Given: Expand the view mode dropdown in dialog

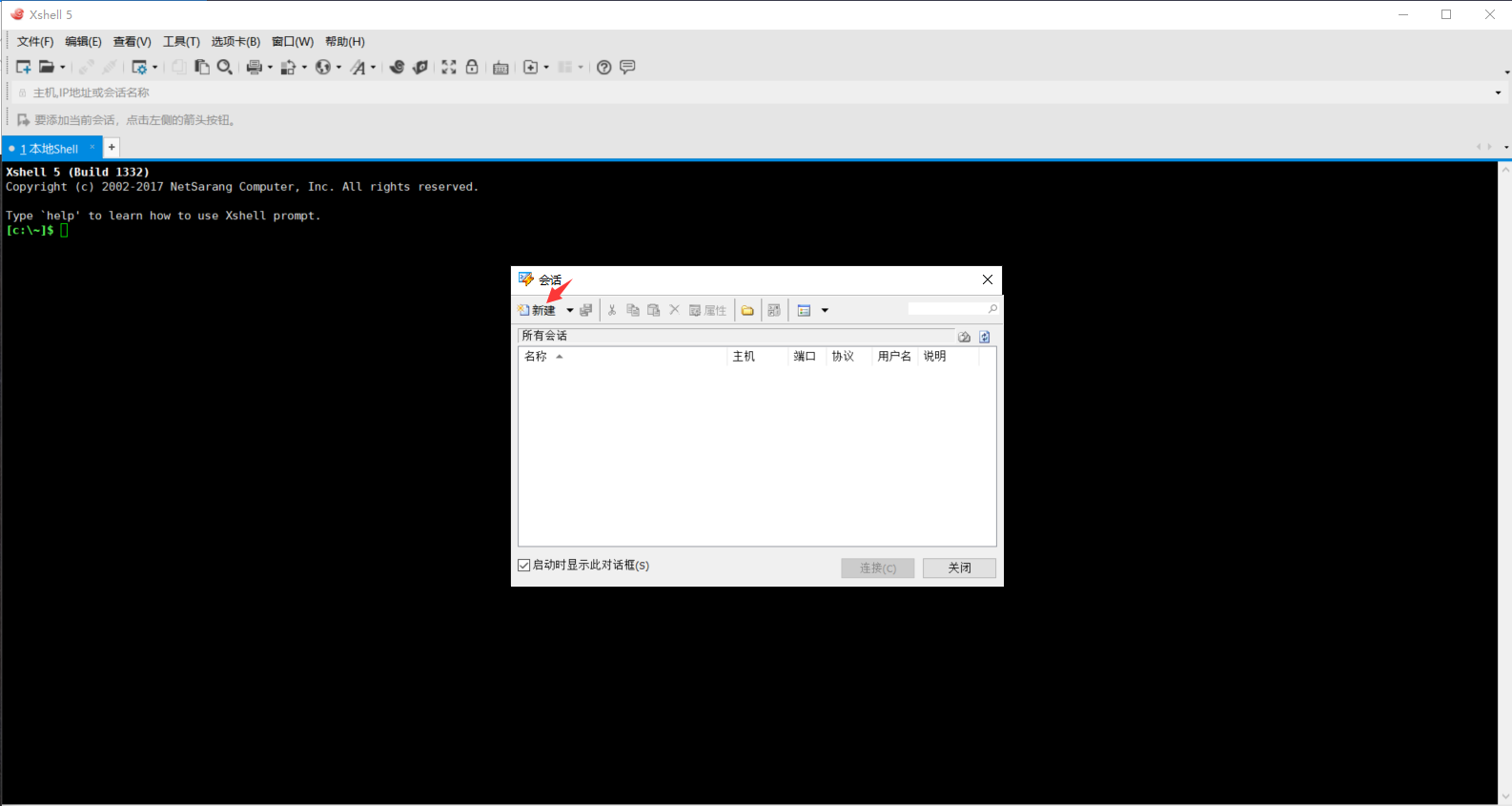Looking at the screenshot, I should [825, 310].
